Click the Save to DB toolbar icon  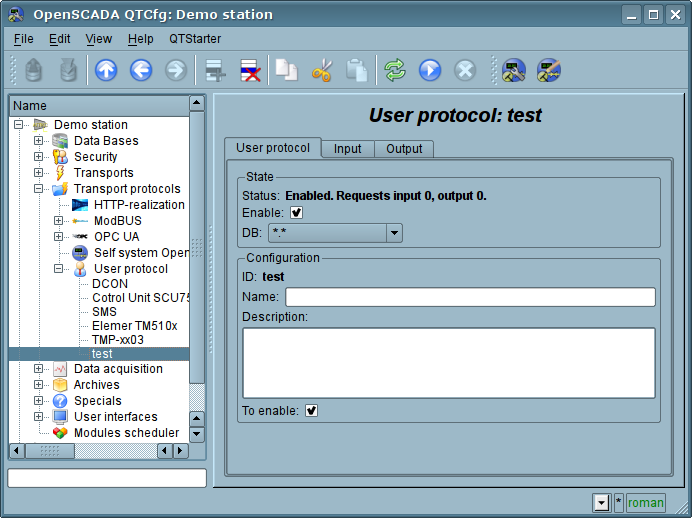(68, 70)
